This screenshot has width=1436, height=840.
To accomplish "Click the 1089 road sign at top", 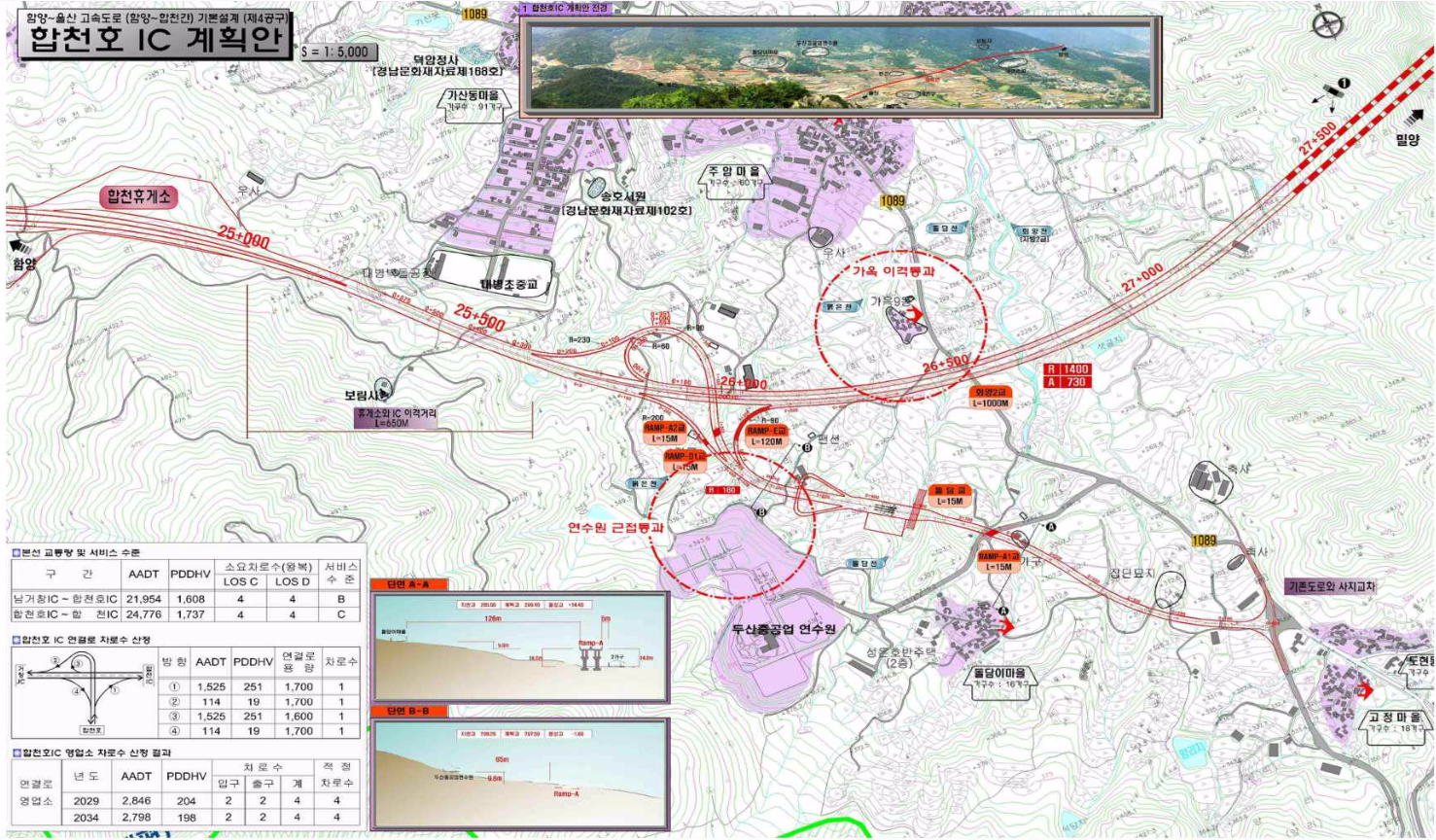I will [474, 14].
